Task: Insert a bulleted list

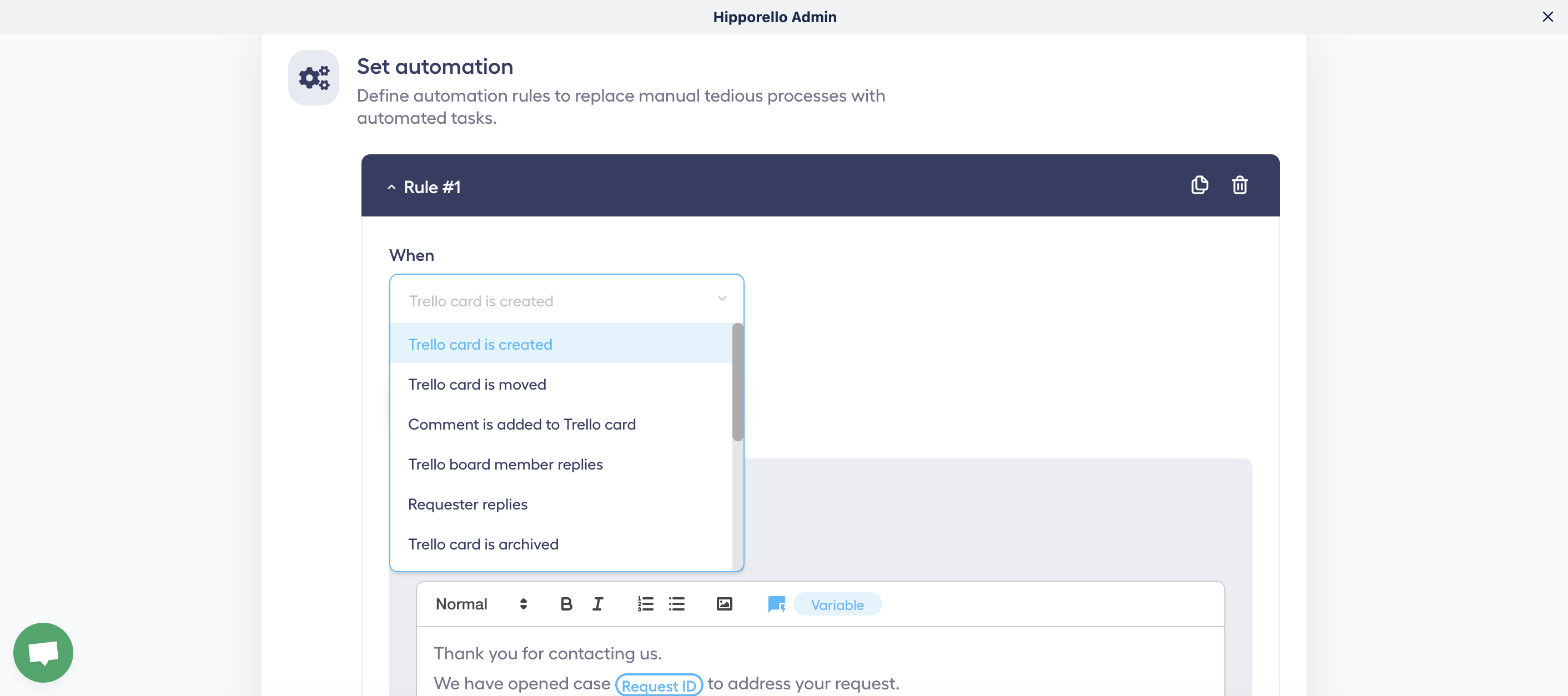Action: [676, 604]
